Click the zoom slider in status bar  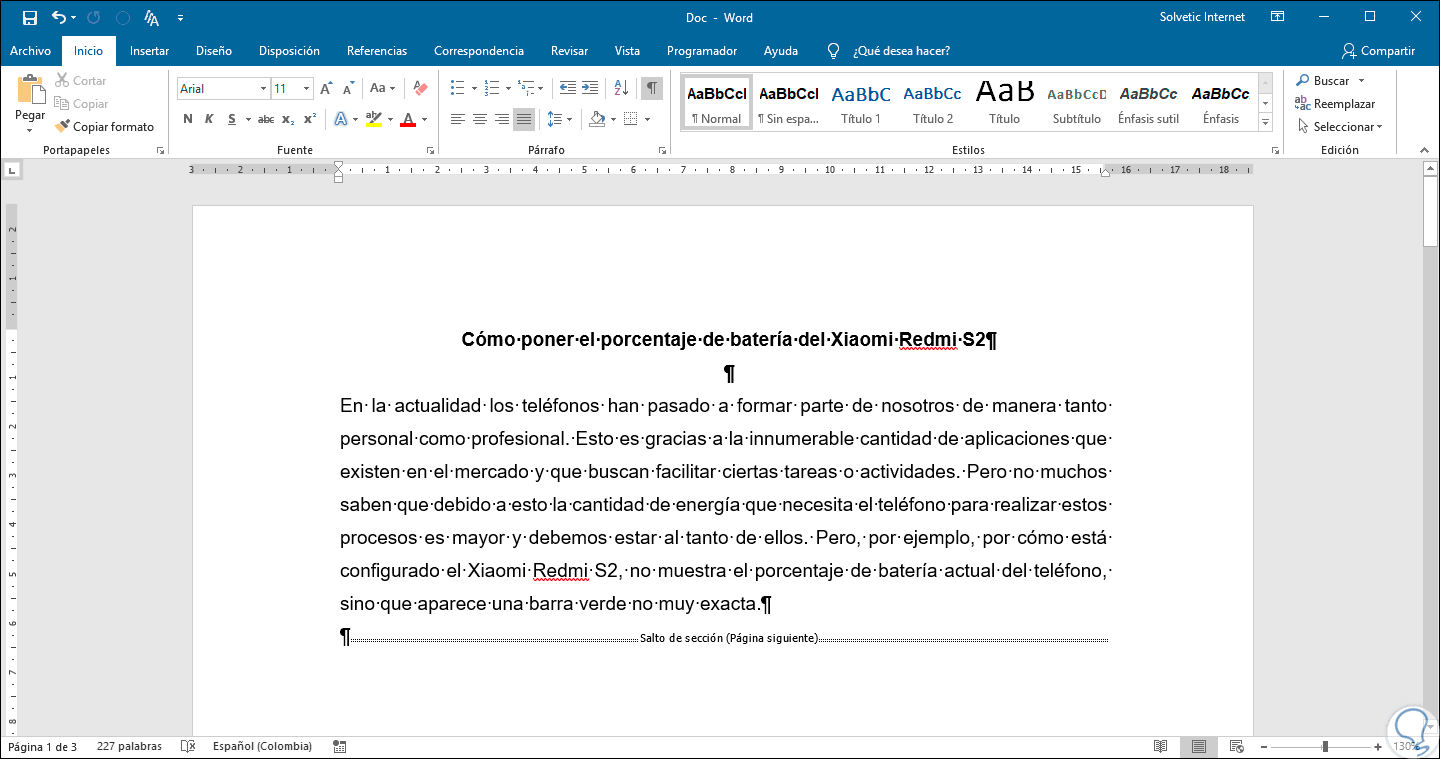coord(1325,747)
